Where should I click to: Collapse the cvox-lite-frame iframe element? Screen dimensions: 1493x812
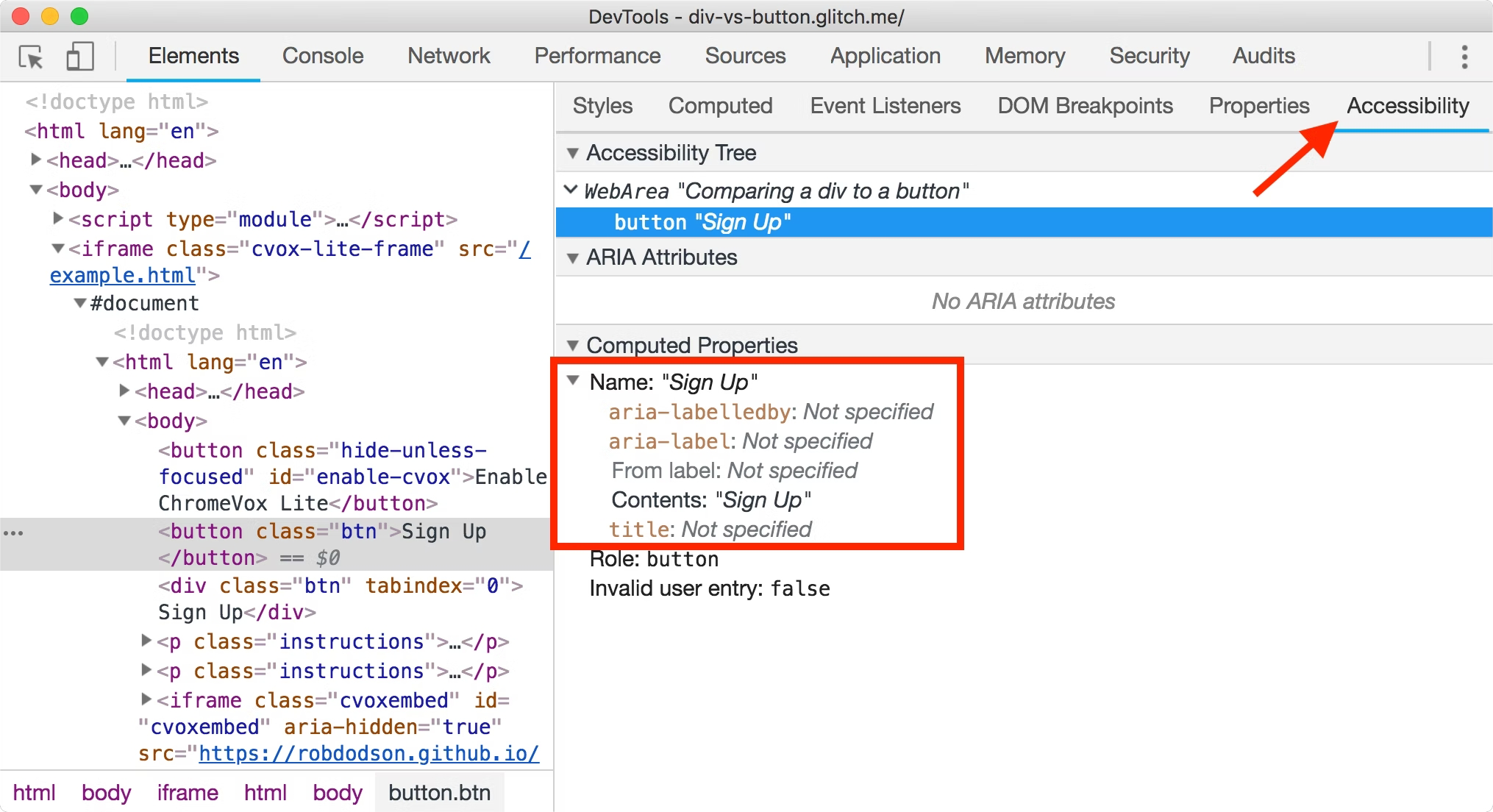pos(57,249)
